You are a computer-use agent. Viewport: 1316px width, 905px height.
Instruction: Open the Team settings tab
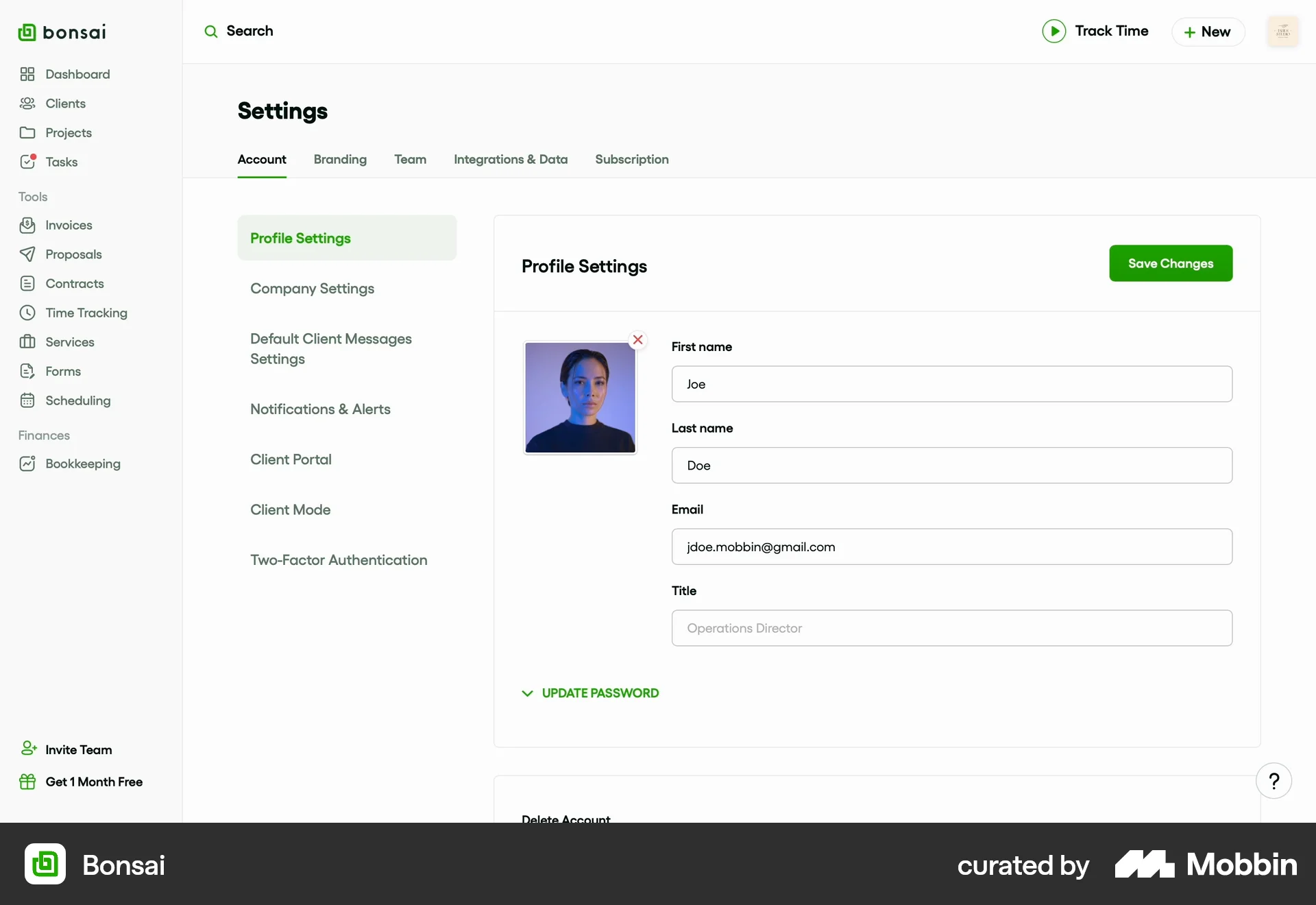pos(410,159)
